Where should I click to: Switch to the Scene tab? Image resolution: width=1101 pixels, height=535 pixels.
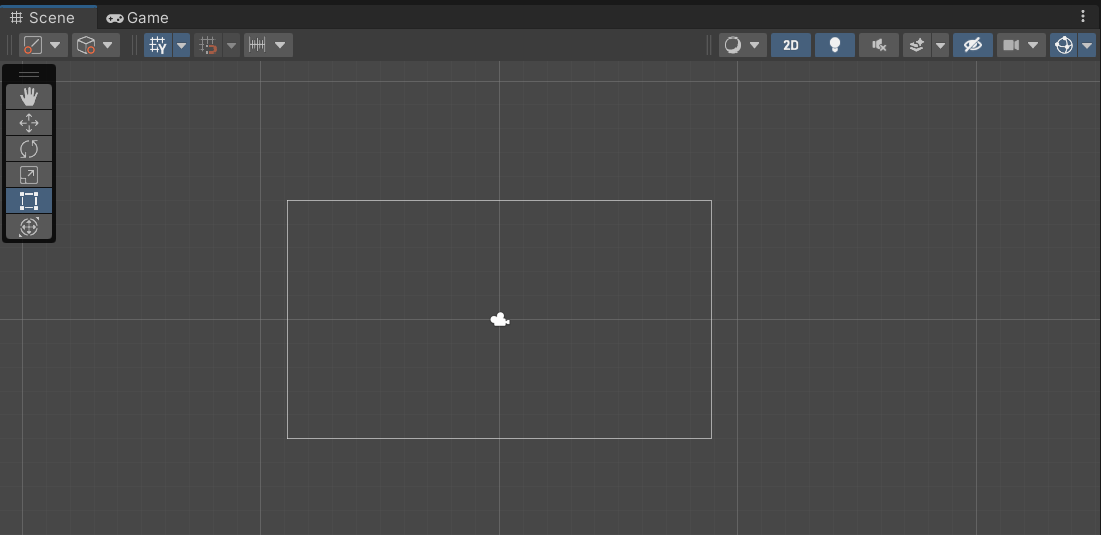coord(43,18)
